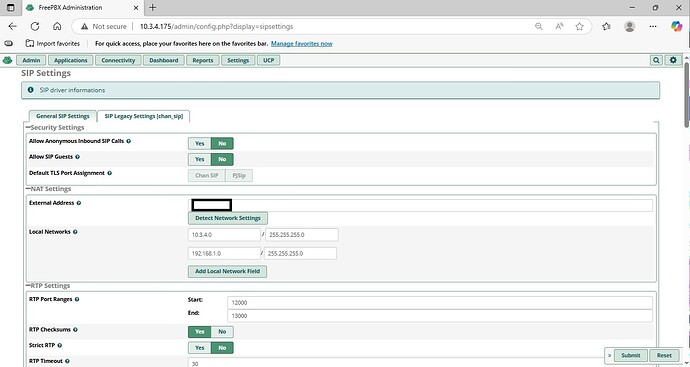
Task: Click help icon beside External Address
Action: pos(79,203)
